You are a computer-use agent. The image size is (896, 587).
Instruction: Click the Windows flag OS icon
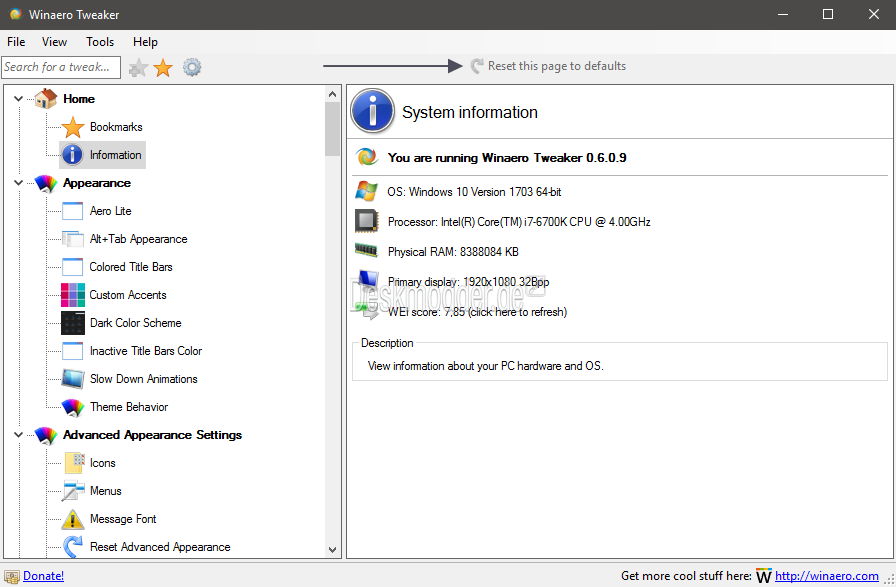[x=366, y=191]
